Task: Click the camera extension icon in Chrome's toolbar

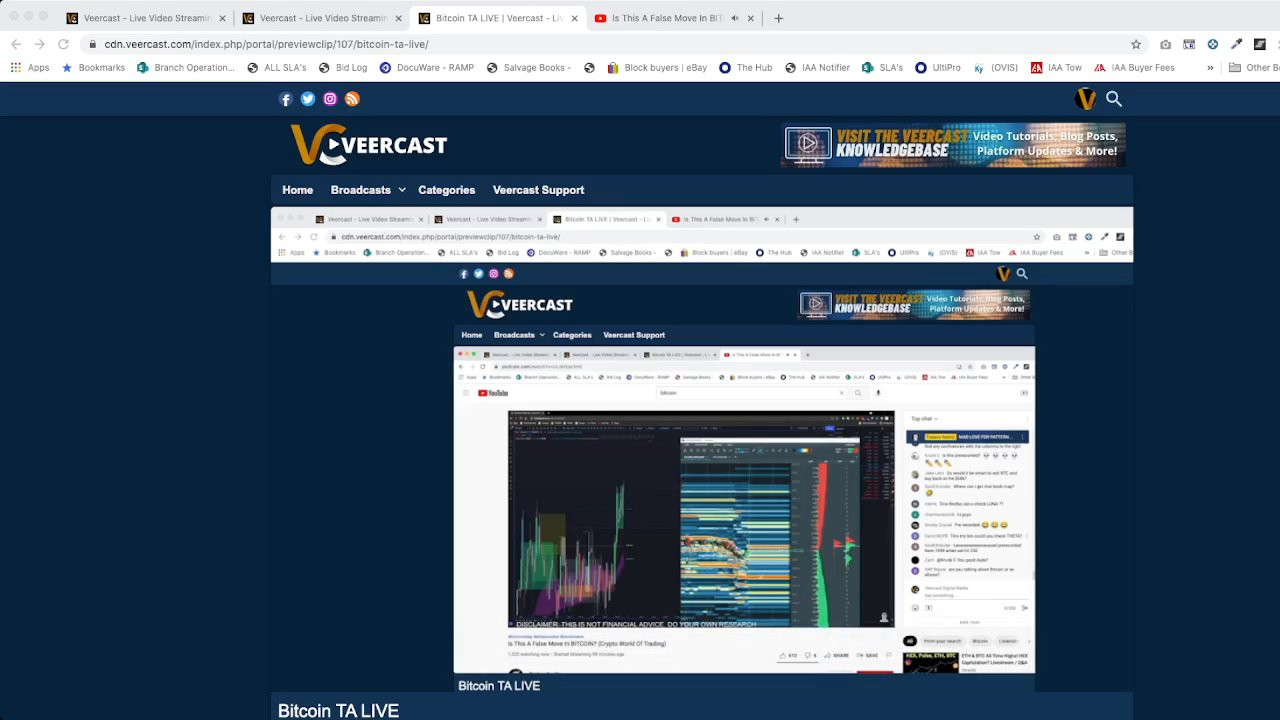Action: coord(1165,44)
